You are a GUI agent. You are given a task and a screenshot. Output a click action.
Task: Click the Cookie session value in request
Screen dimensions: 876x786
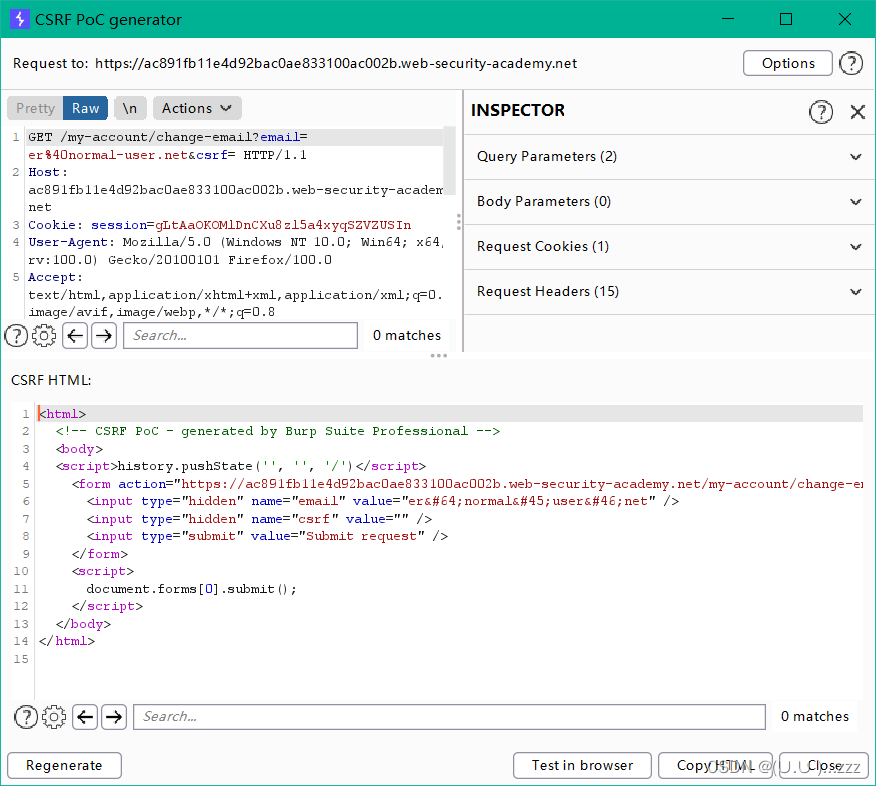(283, 225)
